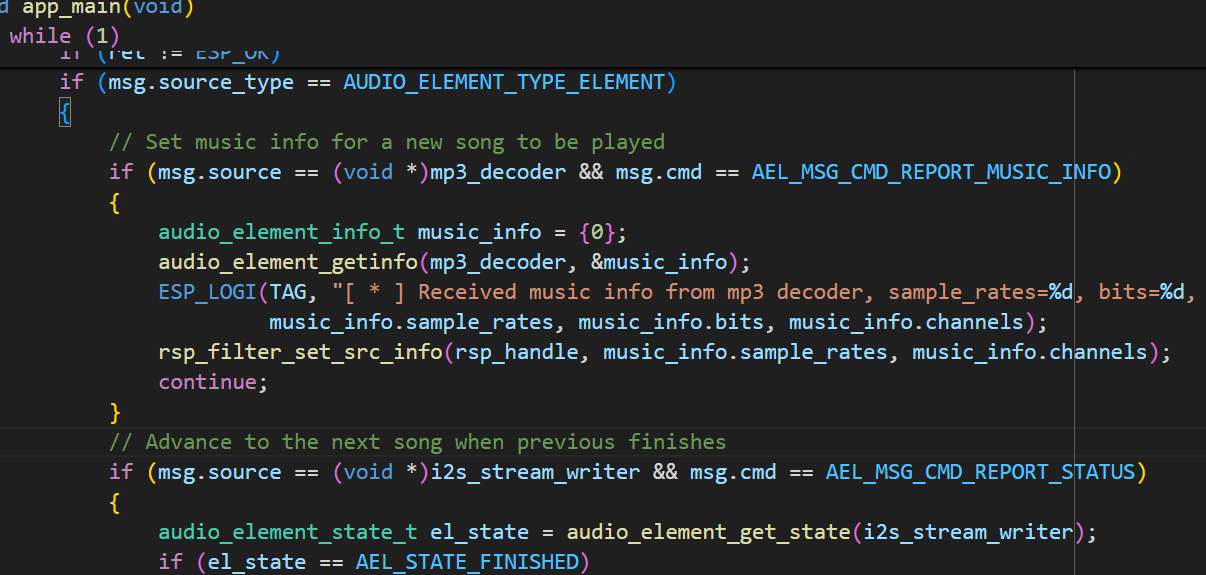Image resolution: width=1206 pixels, height=575 pixels.
Task: Click the rsp_handle argument
Action: 517,352
